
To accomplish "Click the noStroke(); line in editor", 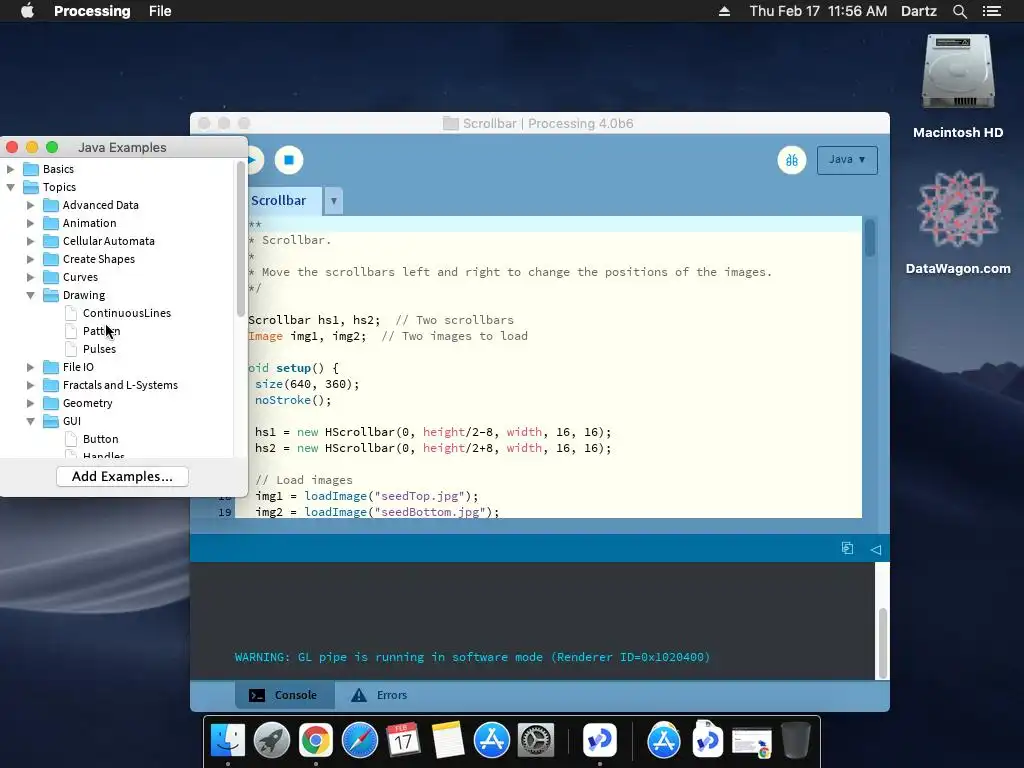I will click(293, 400).
